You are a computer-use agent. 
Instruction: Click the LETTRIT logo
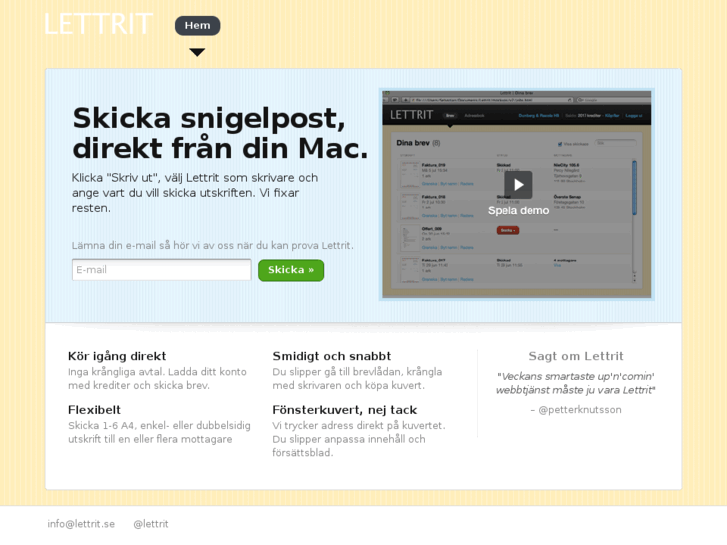(98, 24)
